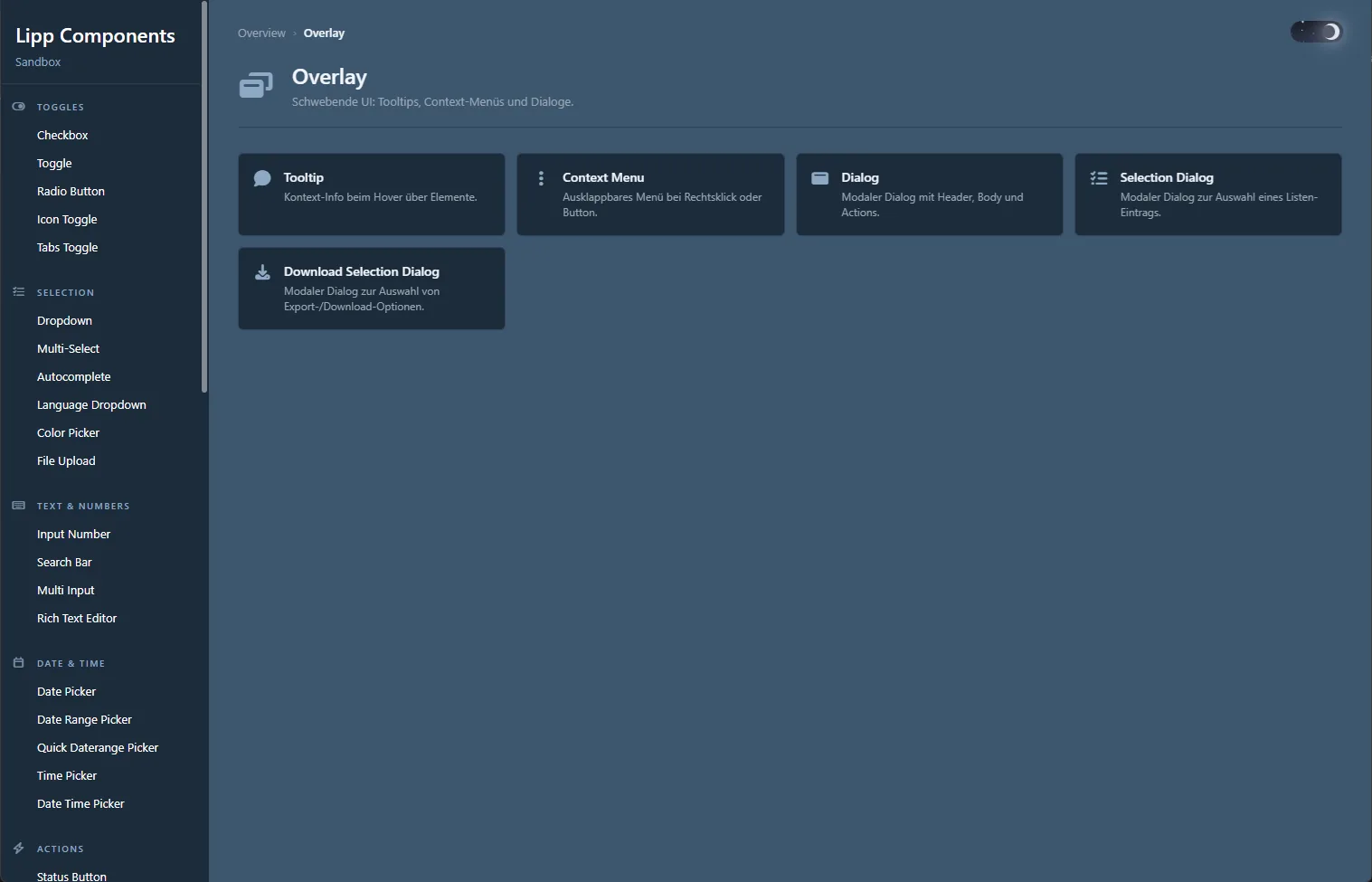Click the window icon on Dialog card
Image resolution: width=1372 pixels, height=882 pixels.
pos(820,178)
